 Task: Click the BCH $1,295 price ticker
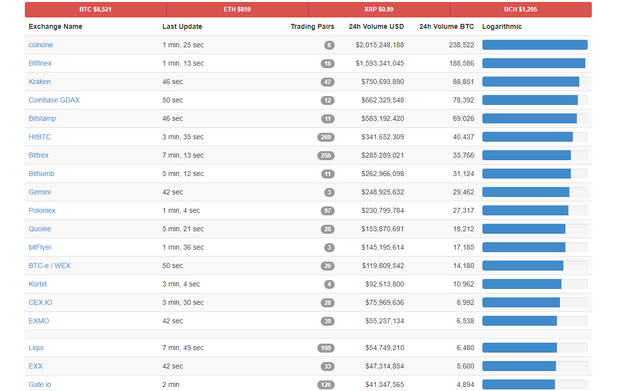[x=520, y=9]
